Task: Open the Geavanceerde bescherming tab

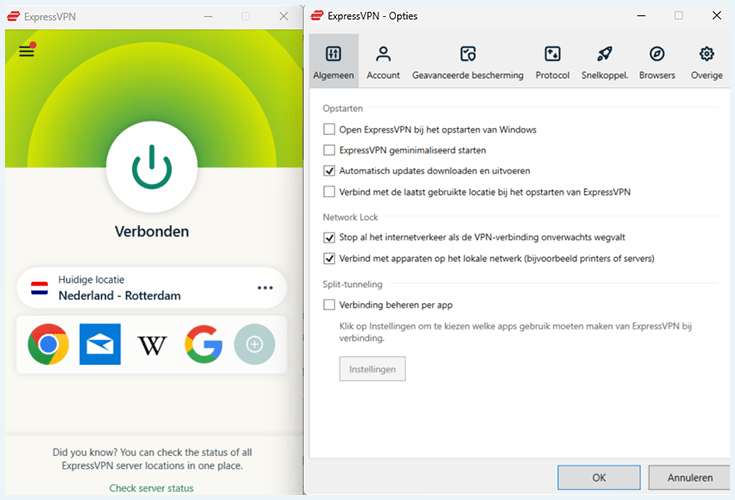Action: pos(468,61)
